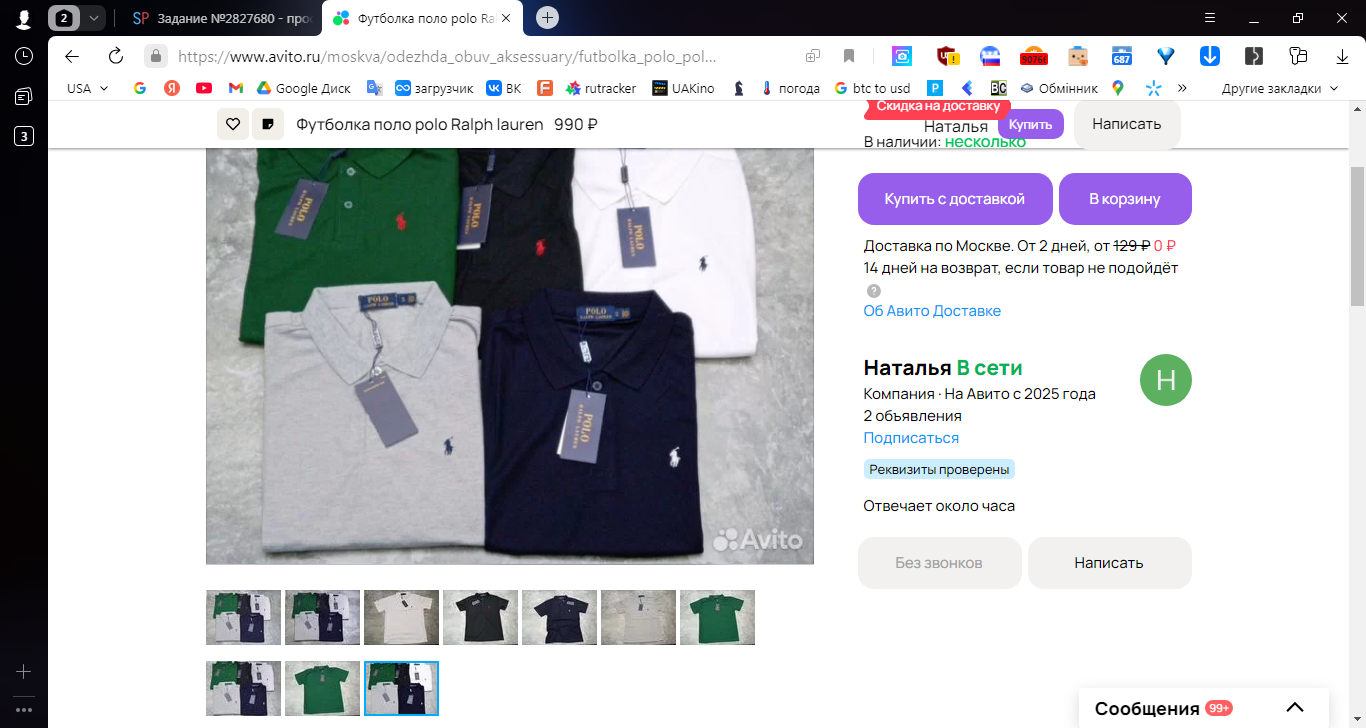The height and width of the screenshot is (728, 1366).
Task: Click the delivery help question mark icon
Action: [x=874, y=291]
